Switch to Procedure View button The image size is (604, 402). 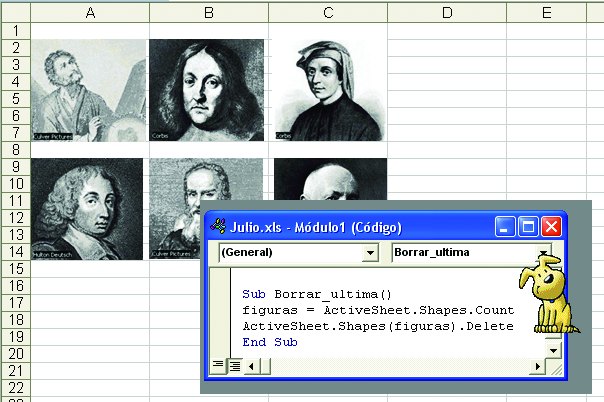[218, 365]
